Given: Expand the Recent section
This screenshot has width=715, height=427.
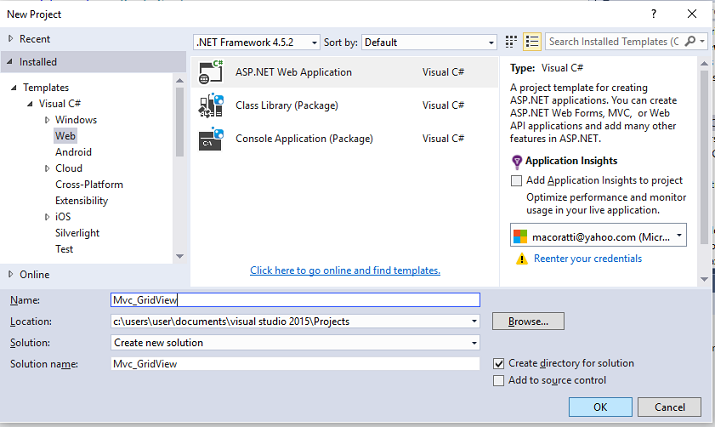Looking at the screenshot, I should click(10, 39).
